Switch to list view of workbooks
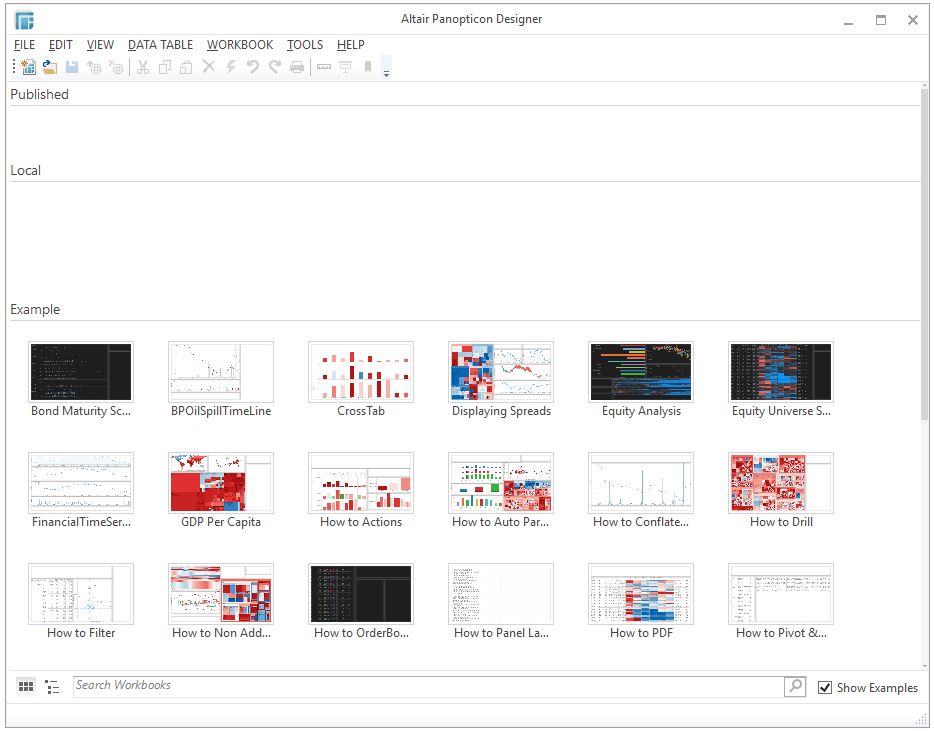This screenshot has height=731, width=934. 53,686
